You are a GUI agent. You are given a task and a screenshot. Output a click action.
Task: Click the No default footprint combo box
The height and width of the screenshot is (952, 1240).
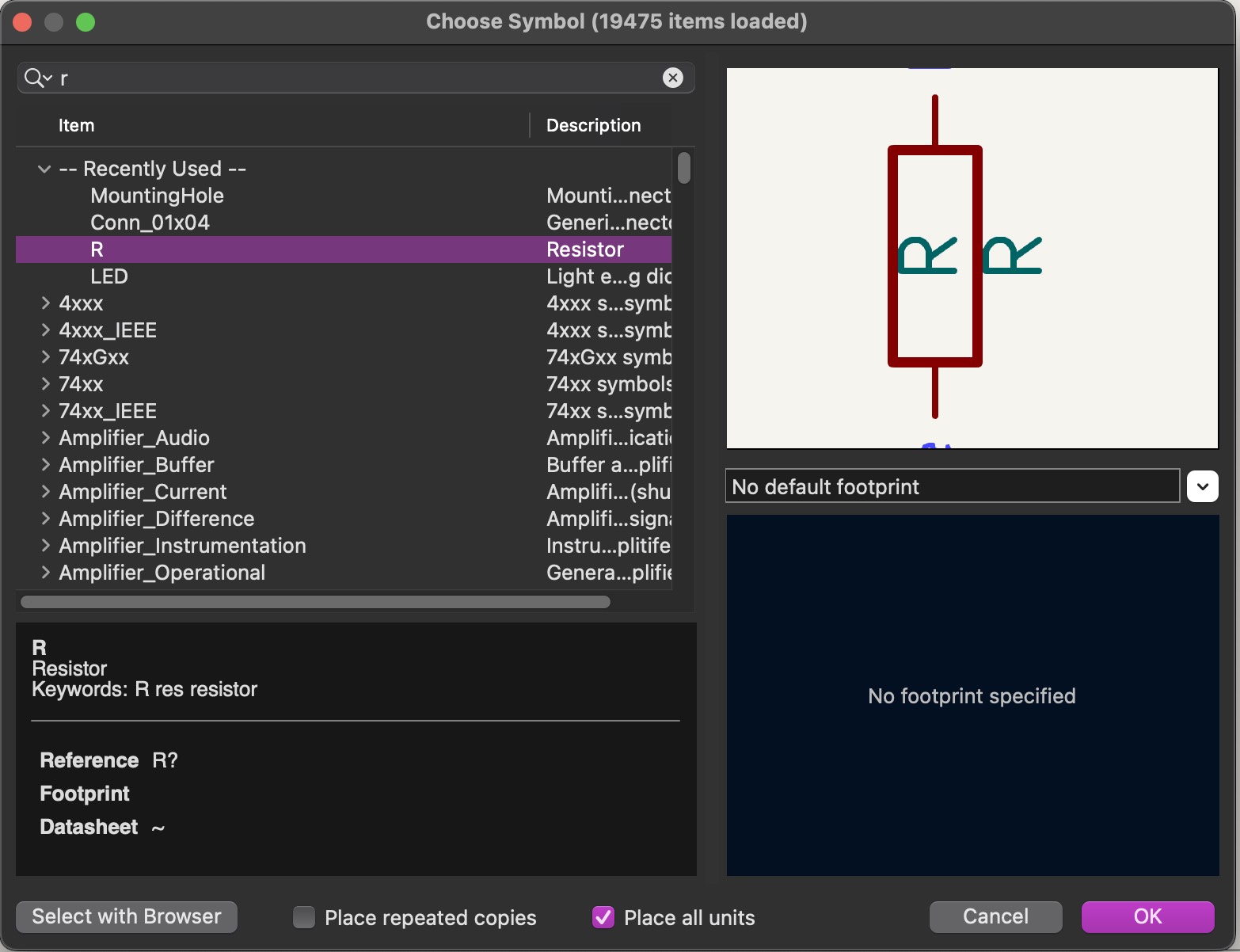click(x=953, y=486)
